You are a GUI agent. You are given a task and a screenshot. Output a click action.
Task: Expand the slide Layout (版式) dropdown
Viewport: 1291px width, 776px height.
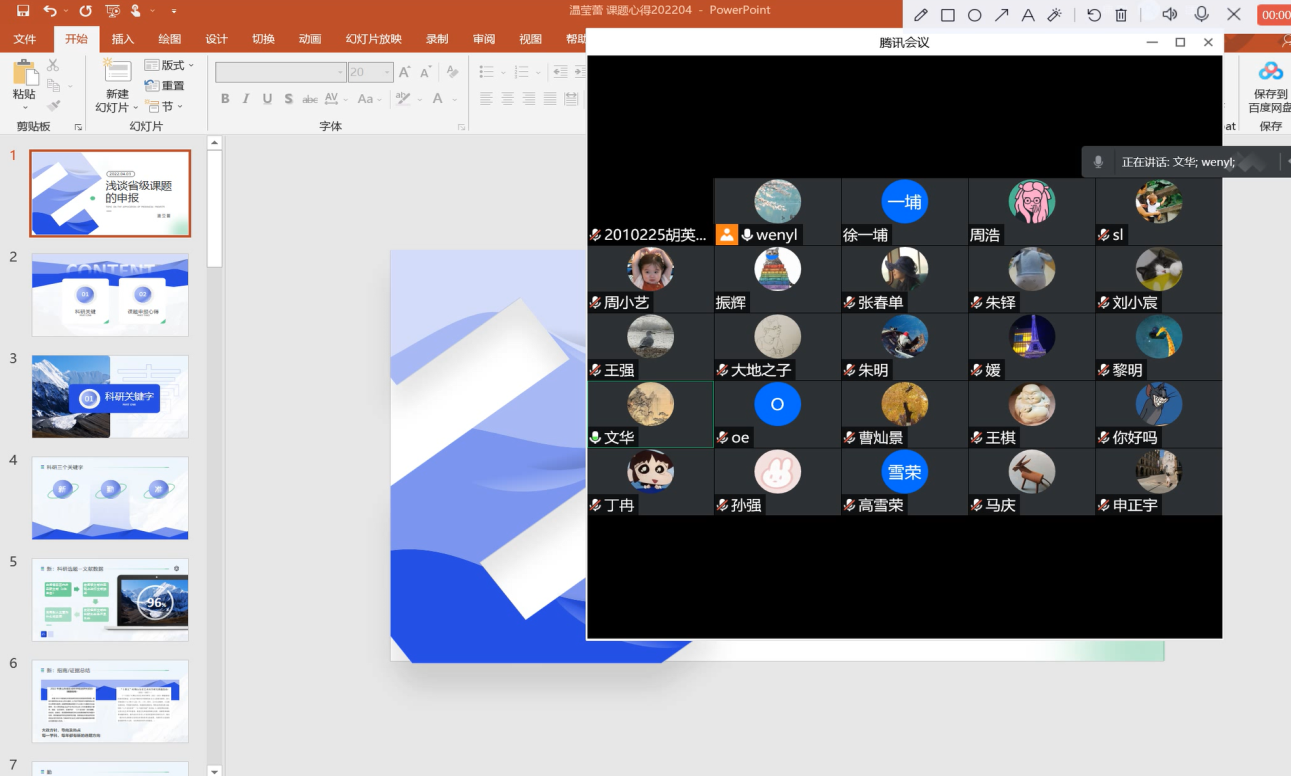tap(191, 65)
